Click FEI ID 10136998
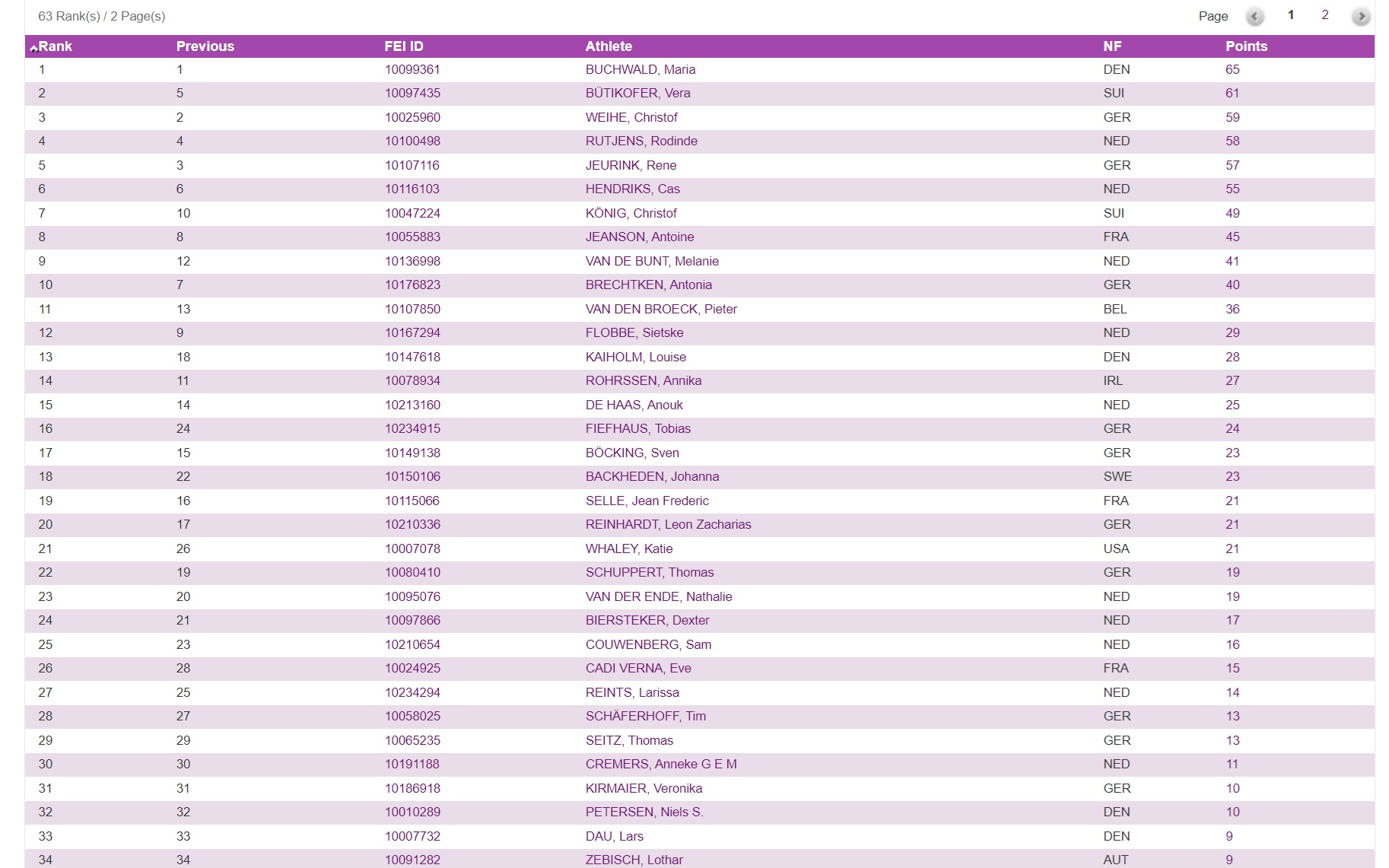The image size is (1389, 868). pos(412,261)
